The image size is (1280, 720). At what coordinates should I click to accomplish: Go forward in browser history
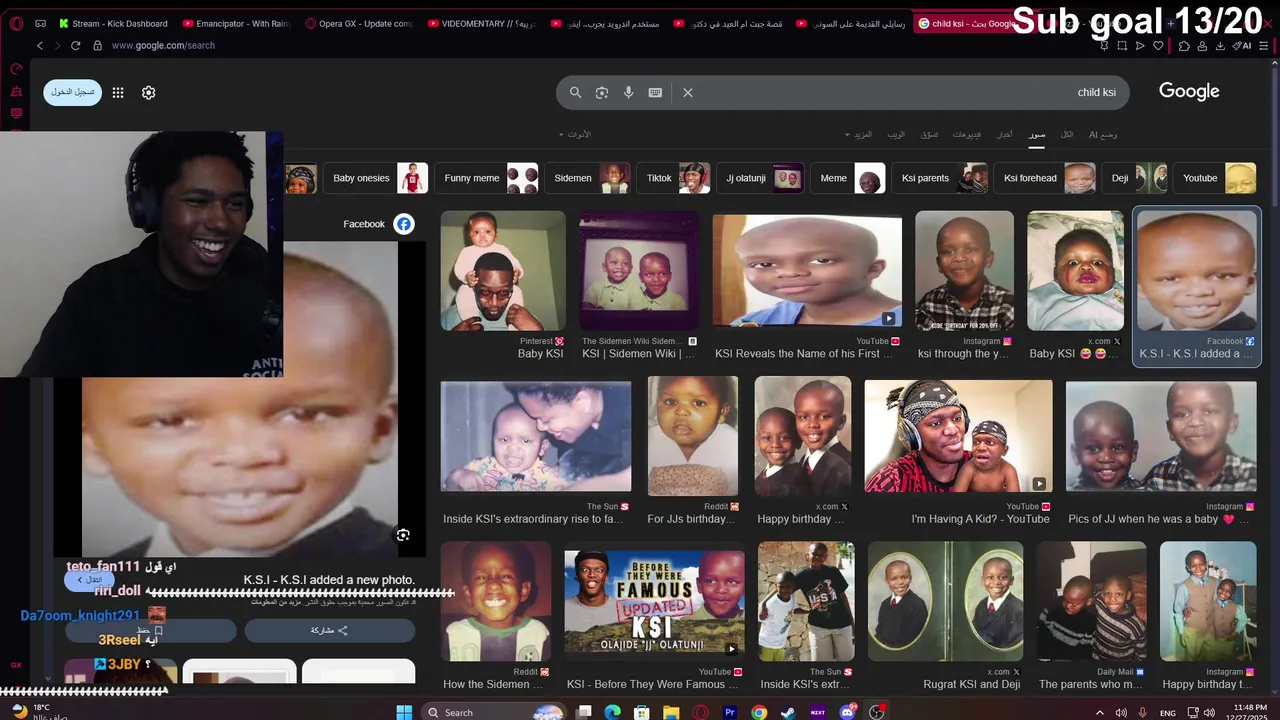pyautogui.click(x=57, y=45)
